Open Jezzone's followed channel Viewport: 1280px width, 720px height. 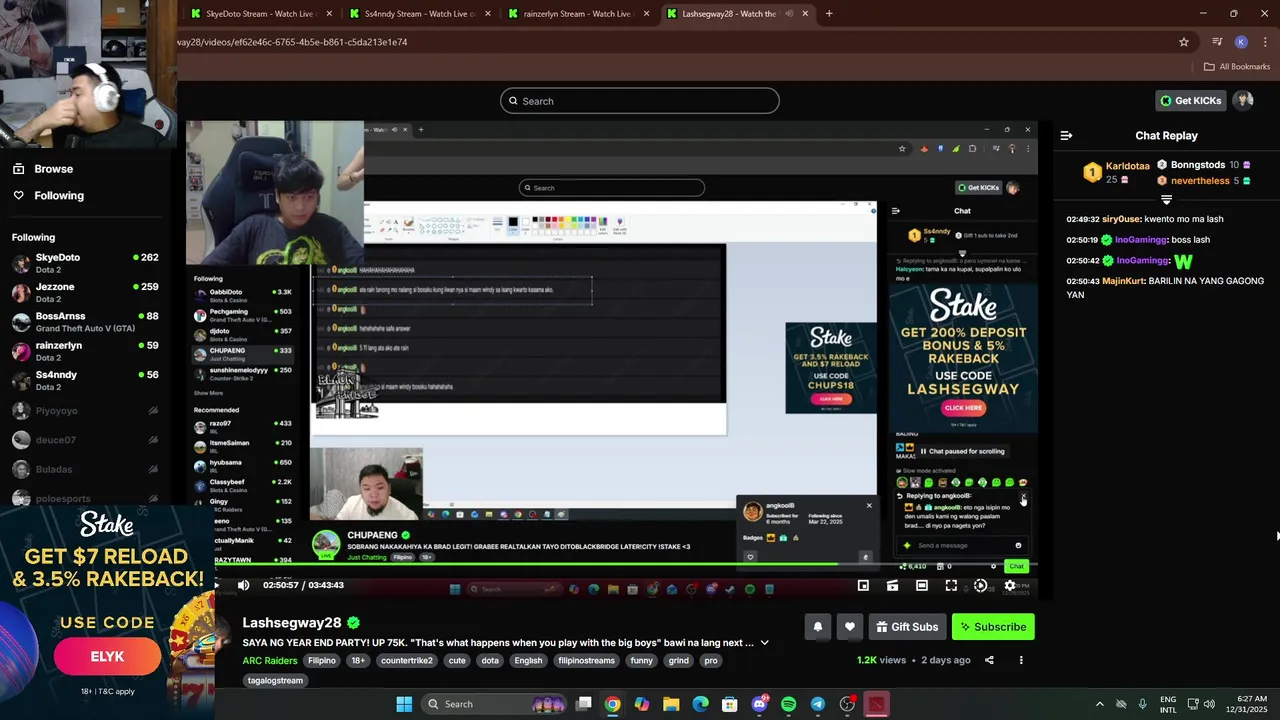pos(85,292)
